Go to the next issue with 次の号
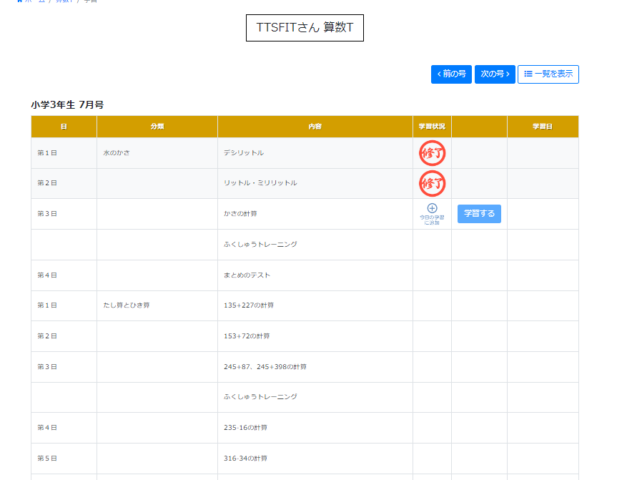 494,74
